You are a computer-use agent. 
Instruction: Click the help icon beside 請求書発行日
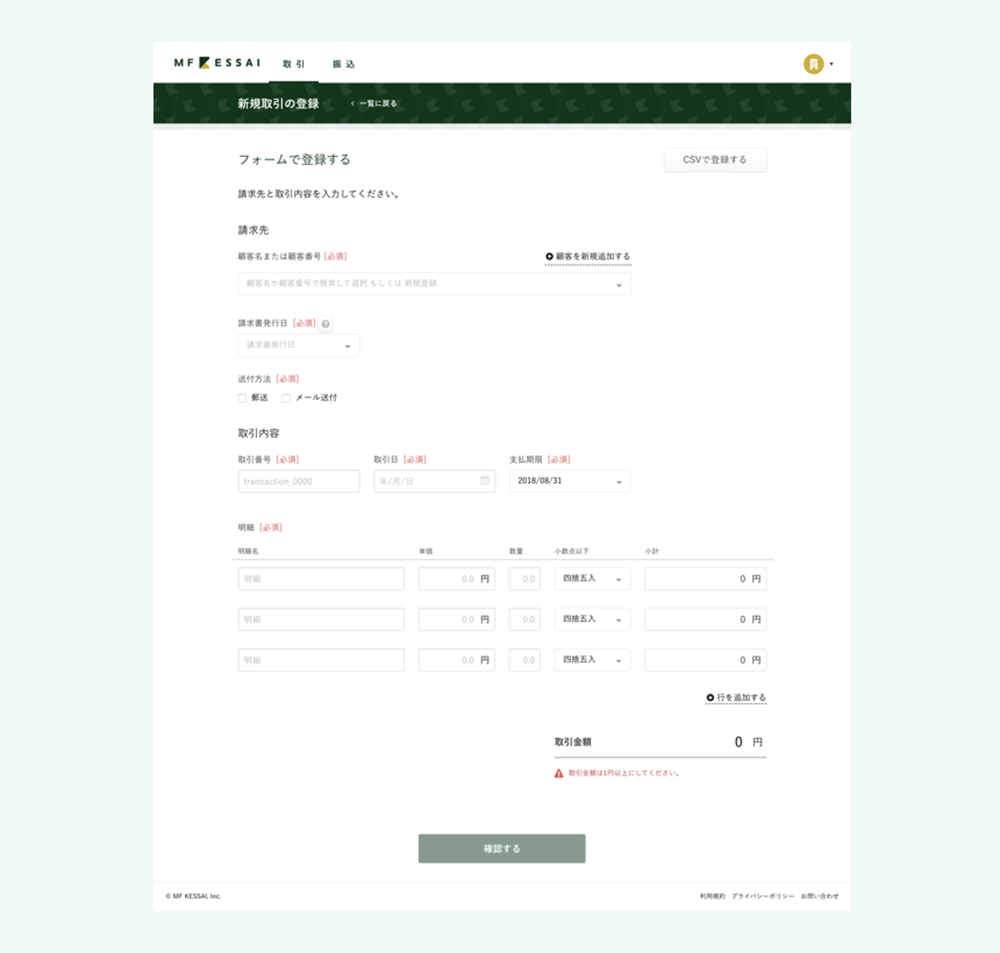[x=327, y=323]
